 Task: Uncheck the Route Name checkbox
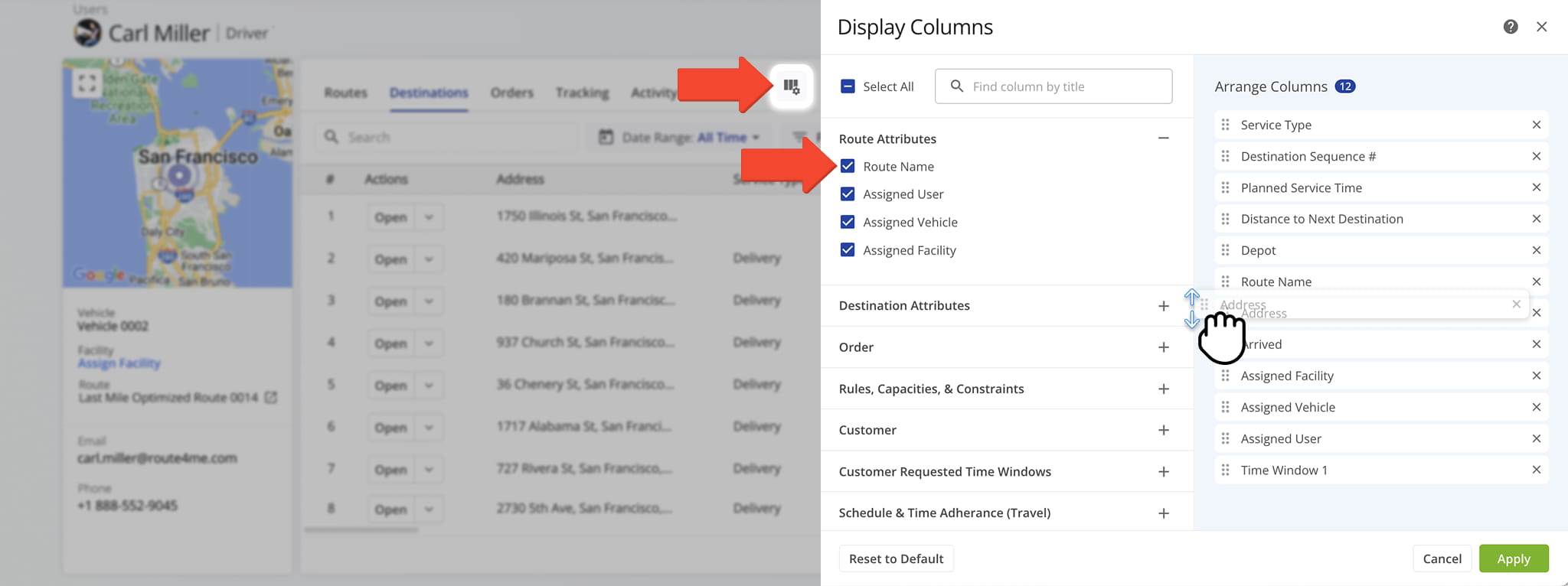pos(848,166)
